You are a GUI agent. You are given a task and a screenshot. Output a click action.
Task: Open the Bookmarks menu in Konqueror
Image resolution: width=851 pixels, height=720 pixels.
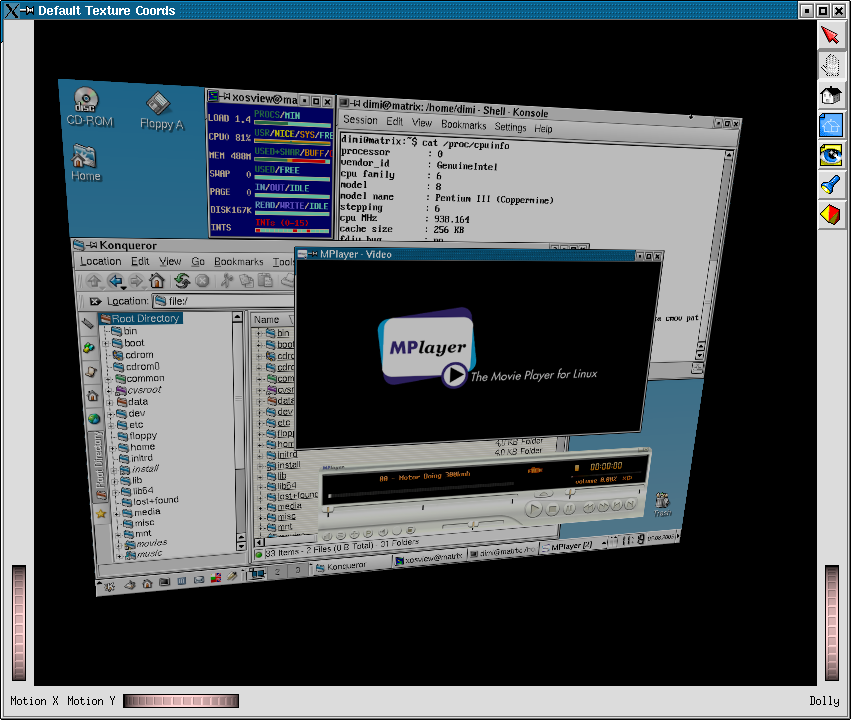pyautogui.click(x=238, y=262)
